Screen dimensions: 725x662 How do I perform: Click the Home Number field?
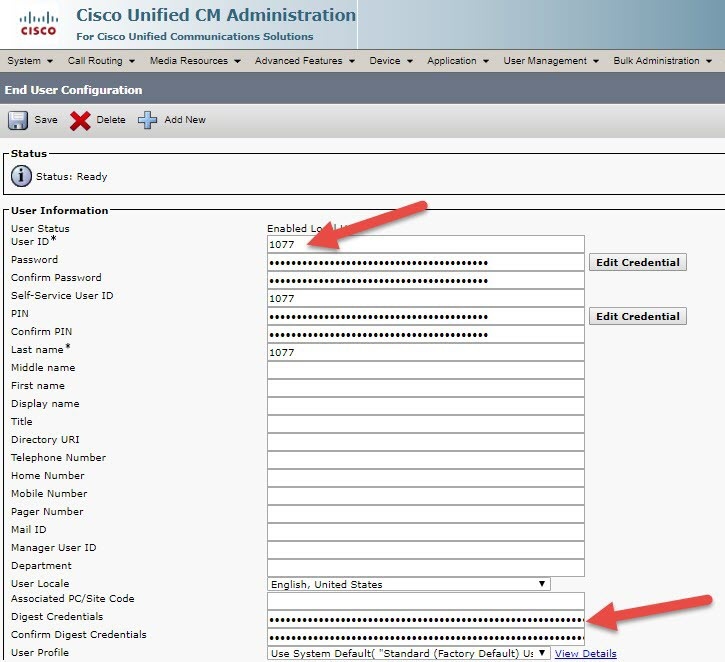tap(426, 478)
